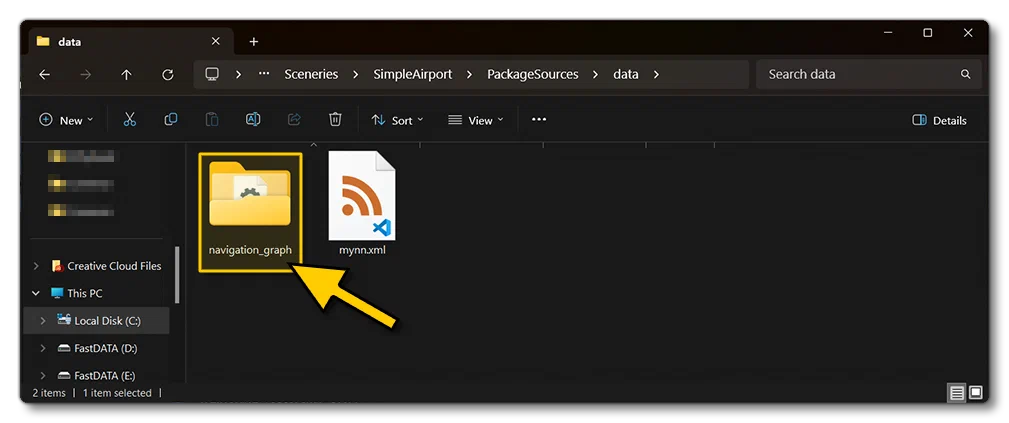Open the See more ellipsis menu
This screenshot has height=423, width=1009.
539,120
